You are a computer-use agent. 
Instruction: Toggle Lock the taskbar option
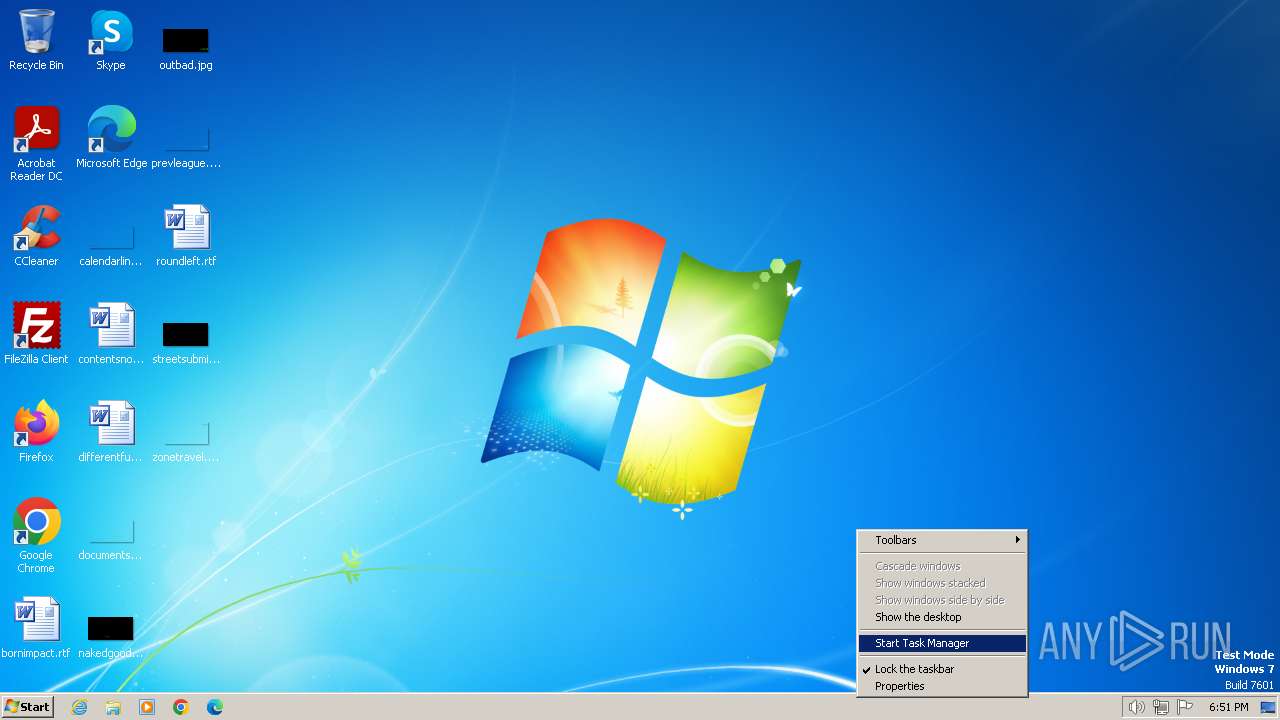942,669
